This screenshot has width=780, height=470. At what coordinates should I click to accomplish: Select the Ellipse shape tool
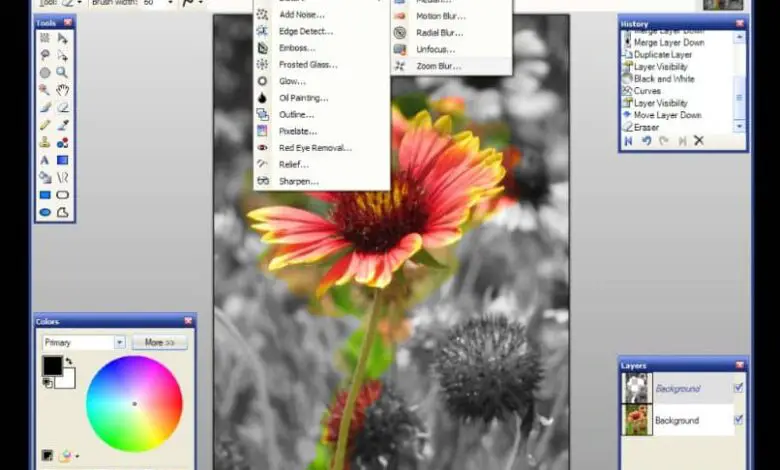[45, 212]
